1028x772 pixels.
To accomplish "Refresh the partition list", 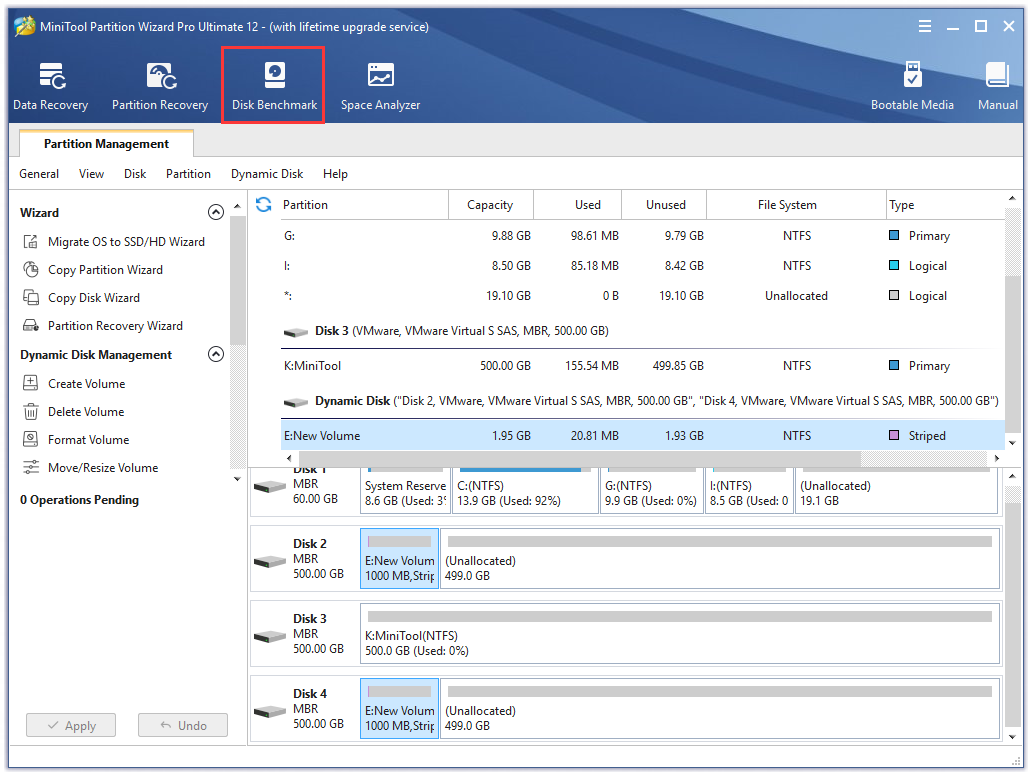I will pyautogui.click(x=264, y=204).
